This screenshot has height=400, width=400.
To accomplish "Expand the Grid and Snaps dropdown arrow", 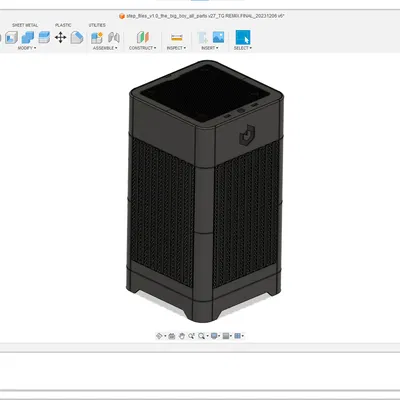I will click(231, 336).
